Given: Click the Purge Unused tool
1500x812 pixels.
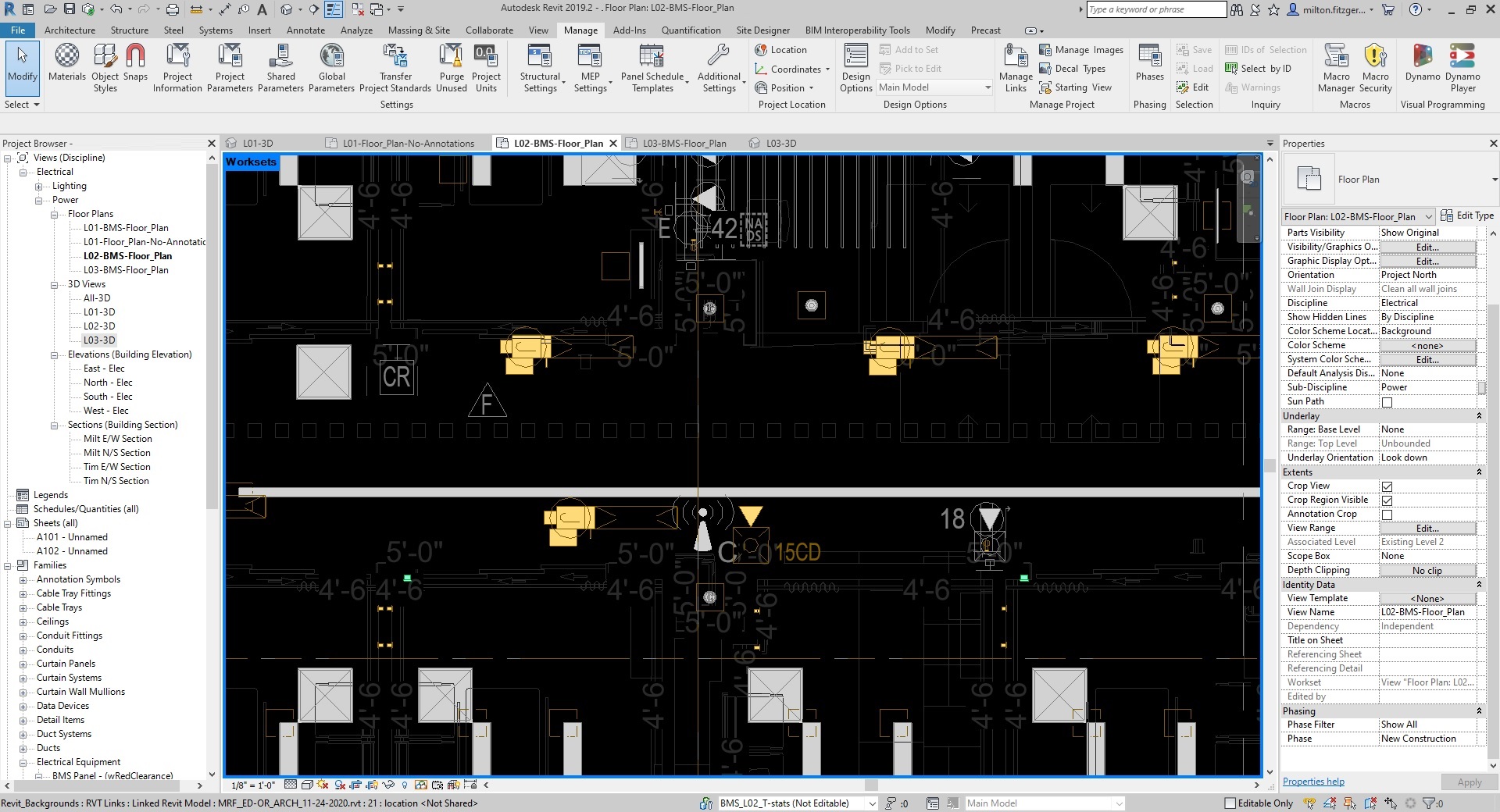Looking at the screenshot, I should (451, 68).
